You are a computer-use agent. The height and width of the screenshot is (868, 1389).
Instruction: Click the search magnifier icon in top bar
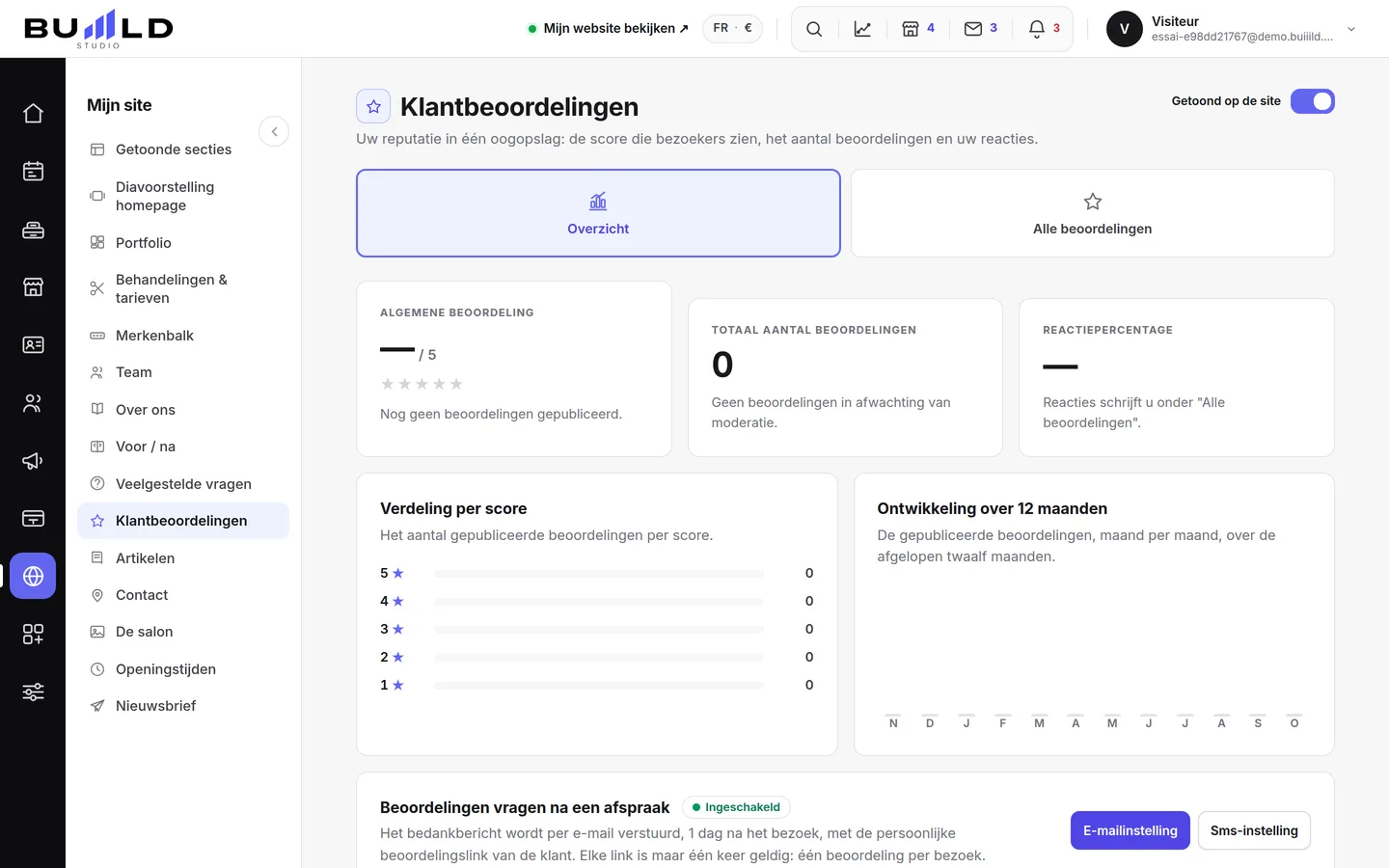(814, 29)
